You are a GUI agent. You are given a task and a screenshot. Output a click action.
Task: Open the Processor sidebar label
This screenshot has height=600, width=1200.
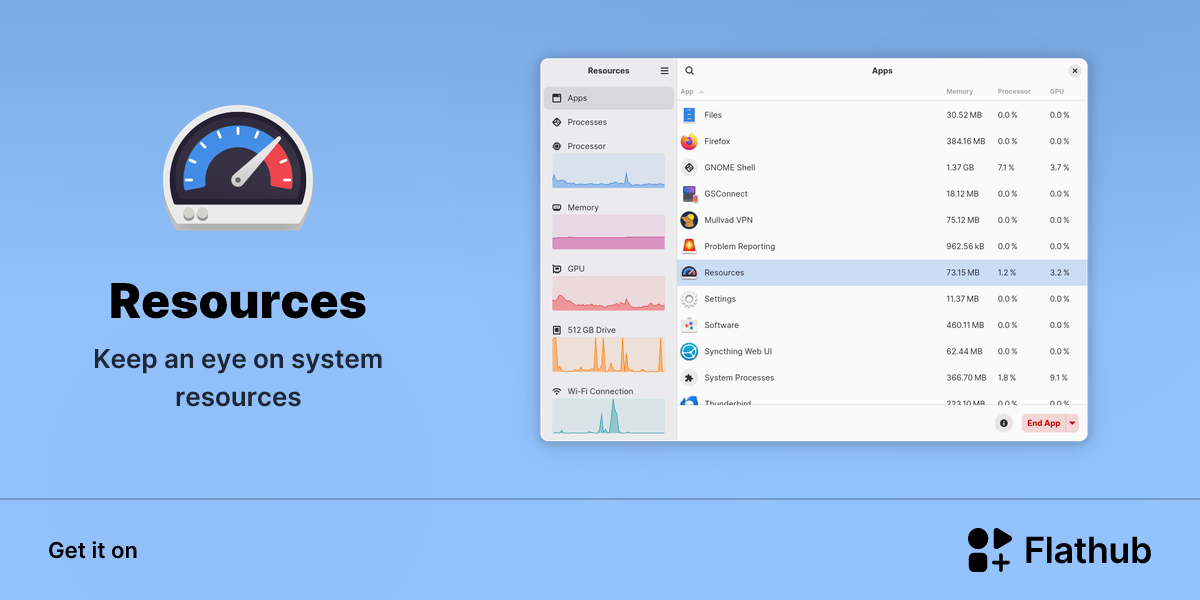click(586, 146)
